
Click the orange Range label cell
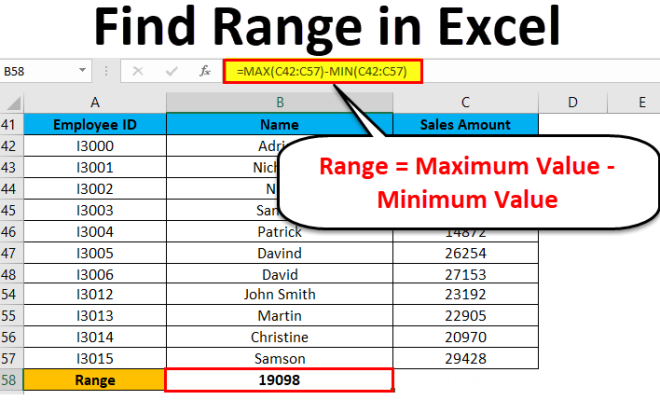click(x=95, y=380)
